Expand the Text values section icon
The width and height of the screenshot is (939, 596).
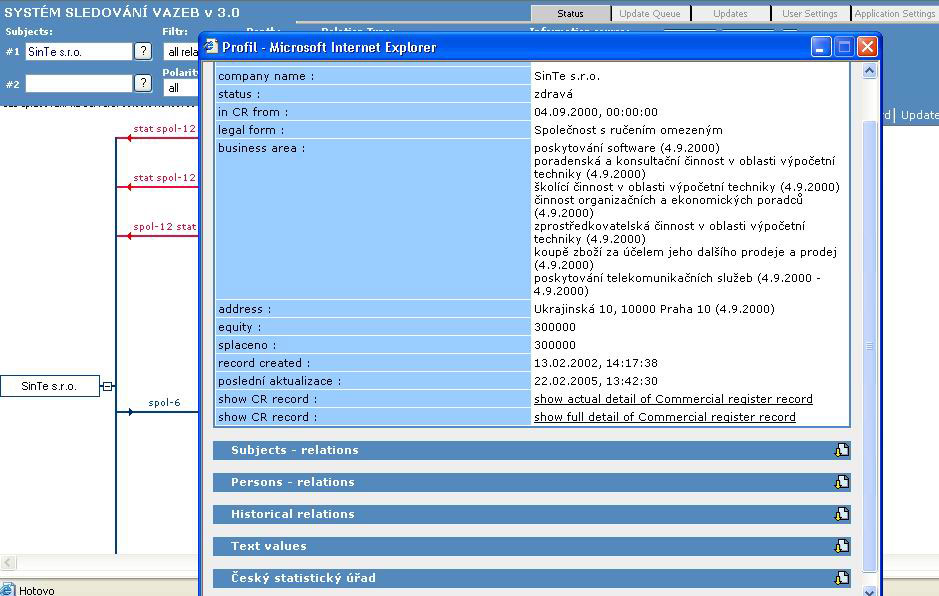(842, 546)
